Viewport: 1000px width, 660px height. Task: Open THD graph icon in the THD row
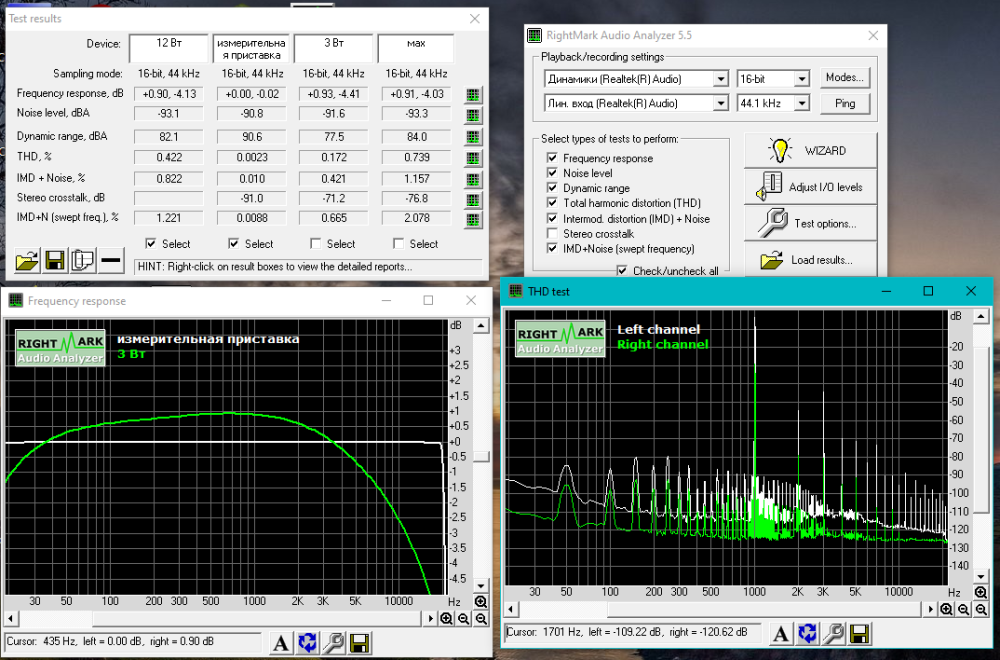473,158
